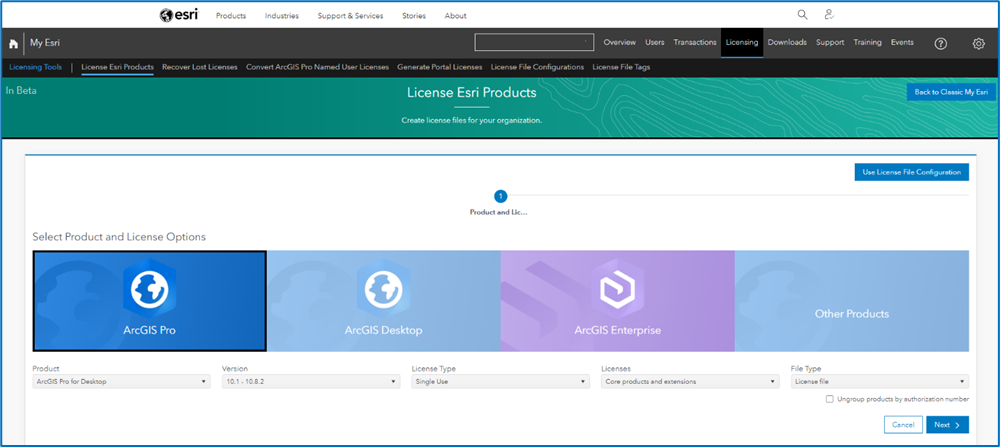Switch to the Training tab
The width and height of the screenshot is (1000, 447).
point(867,42)
